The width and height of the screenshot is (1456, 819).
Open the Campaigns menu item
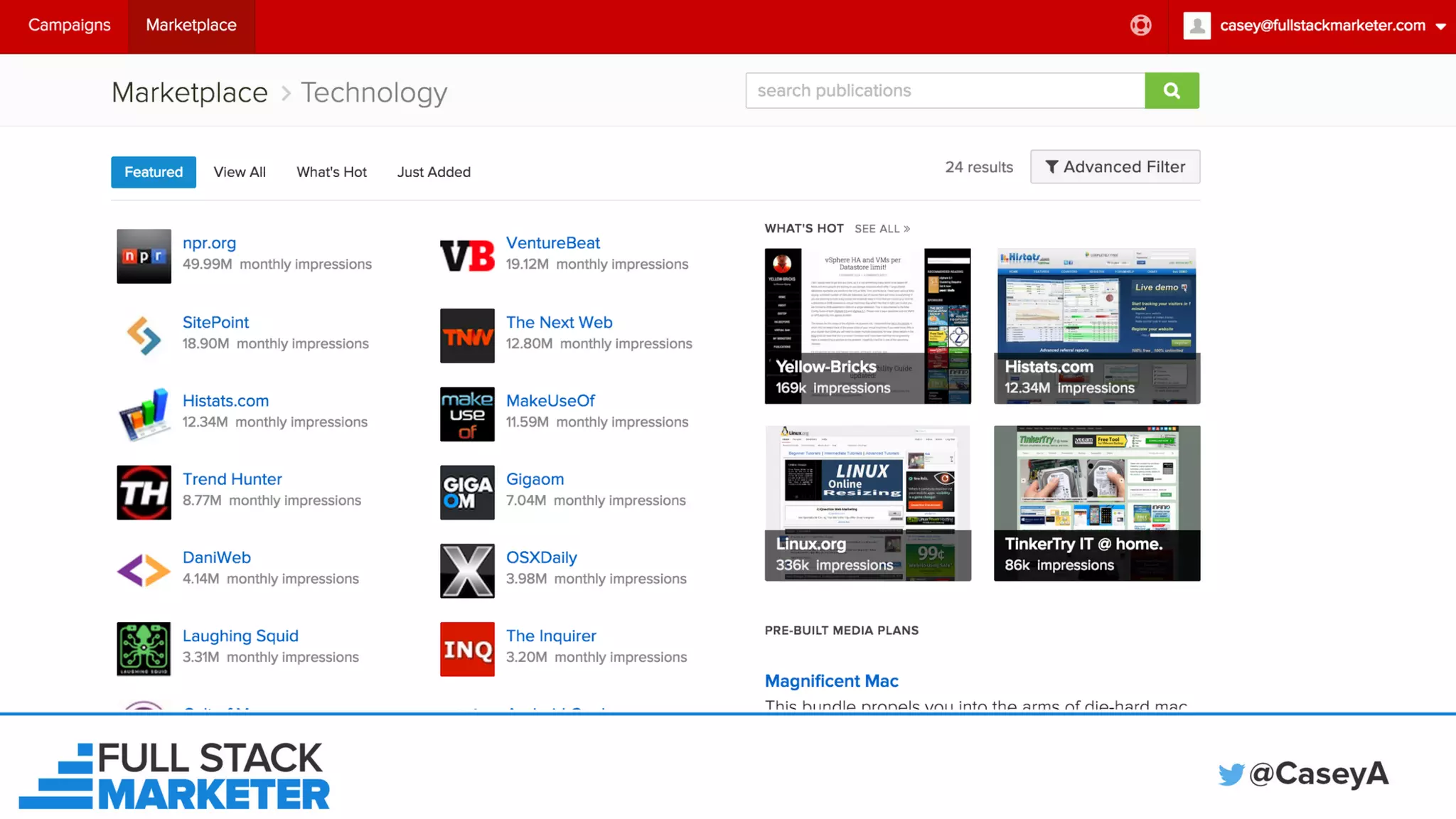70,25
